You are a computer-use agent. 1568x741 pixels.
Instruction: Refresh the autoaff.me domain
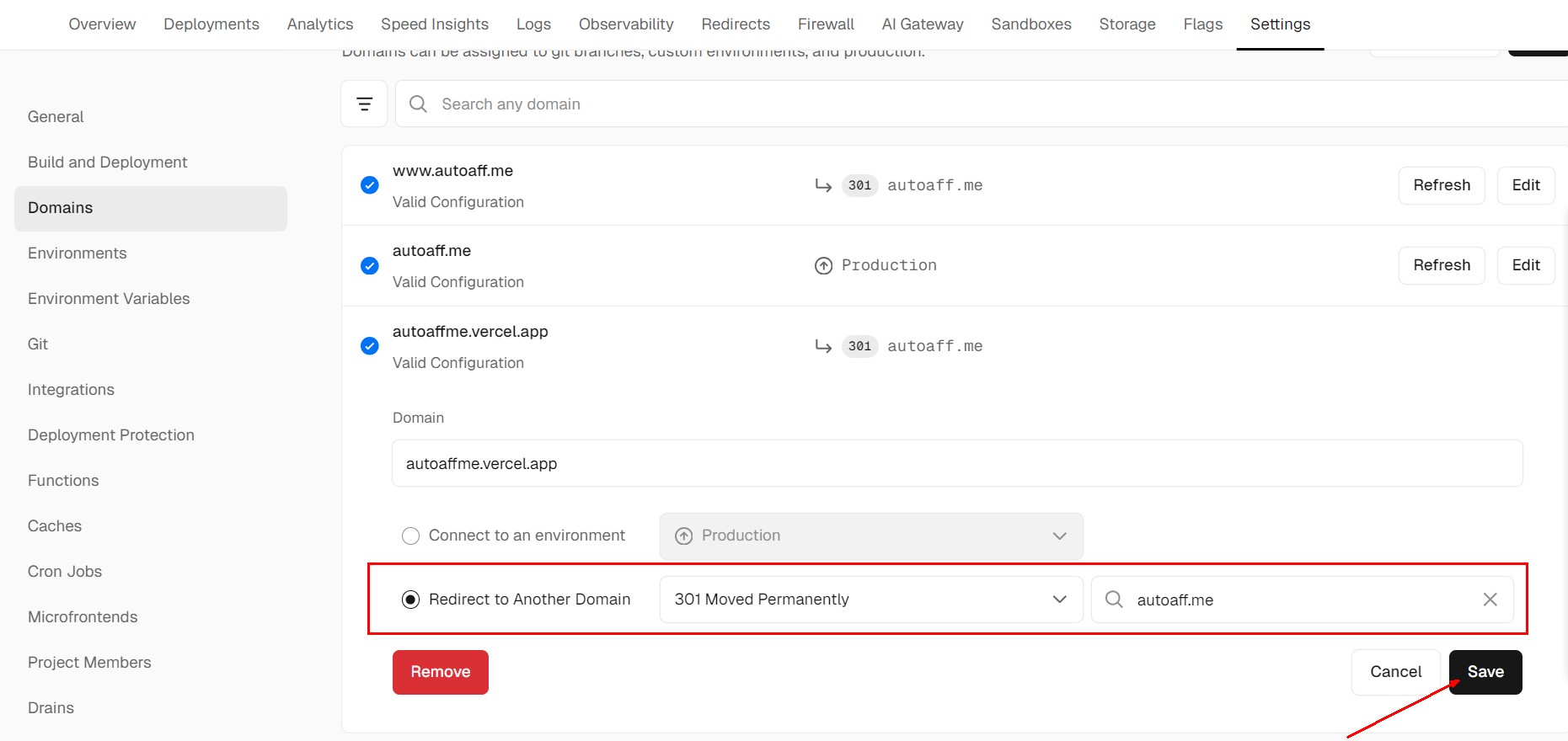tap(1441, 266)
